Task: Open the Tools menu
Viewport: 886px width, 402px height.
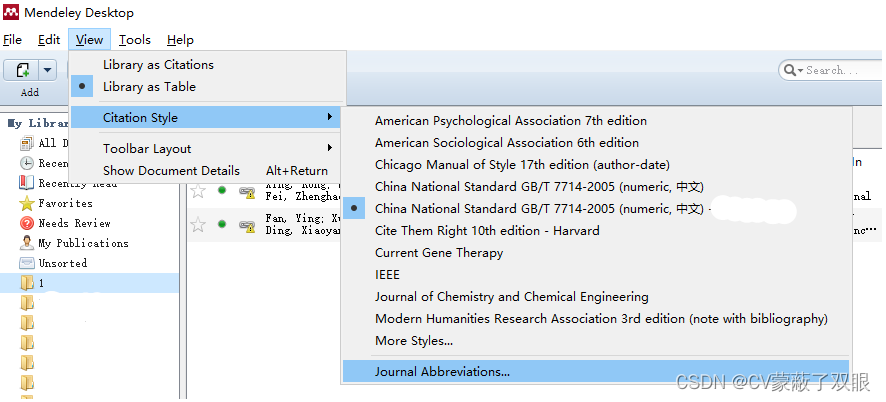Action: [134, 40]
